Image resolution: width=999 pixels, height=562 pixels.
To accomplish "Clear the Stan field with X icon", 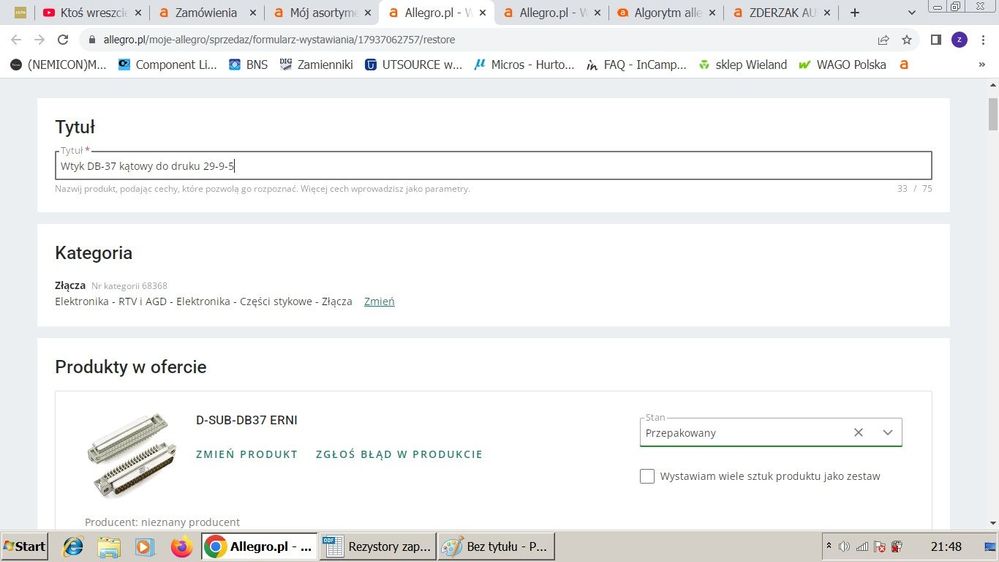I will pos(858,433).
